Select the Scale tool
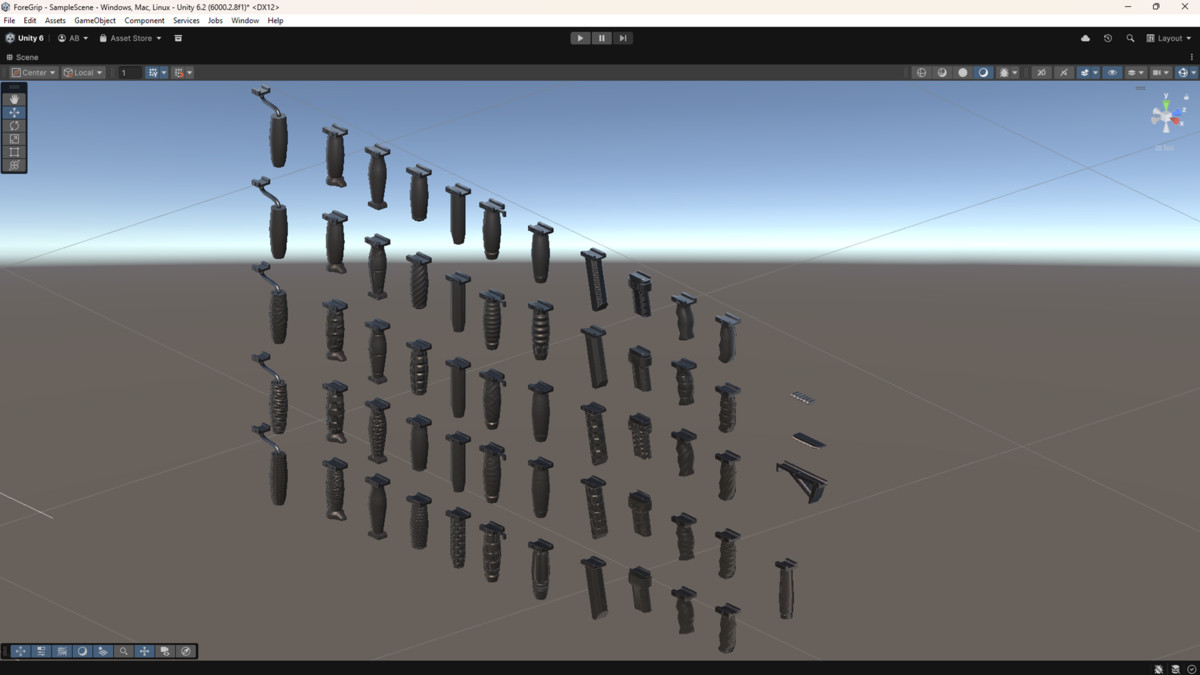Screen dimensions: 1200x675 pyautogui.click(x=13, y=138)
